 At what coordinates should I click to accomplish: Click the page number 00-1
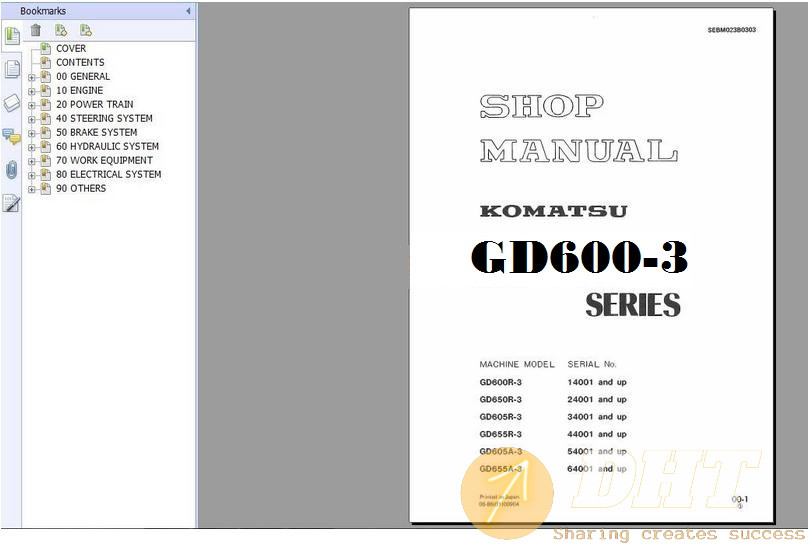(x=739, y=499)
